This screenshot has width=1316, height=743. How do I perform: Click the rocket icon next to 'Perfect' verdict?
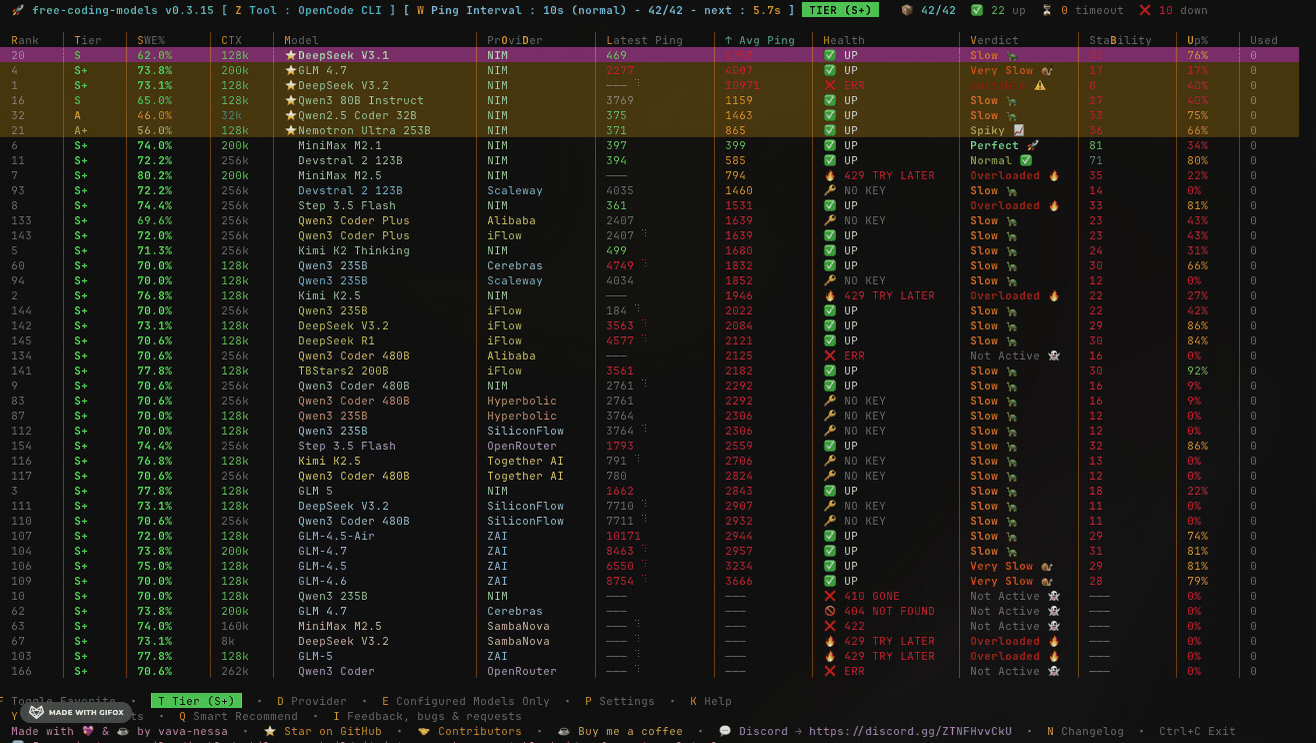(x=1033, y=145)
